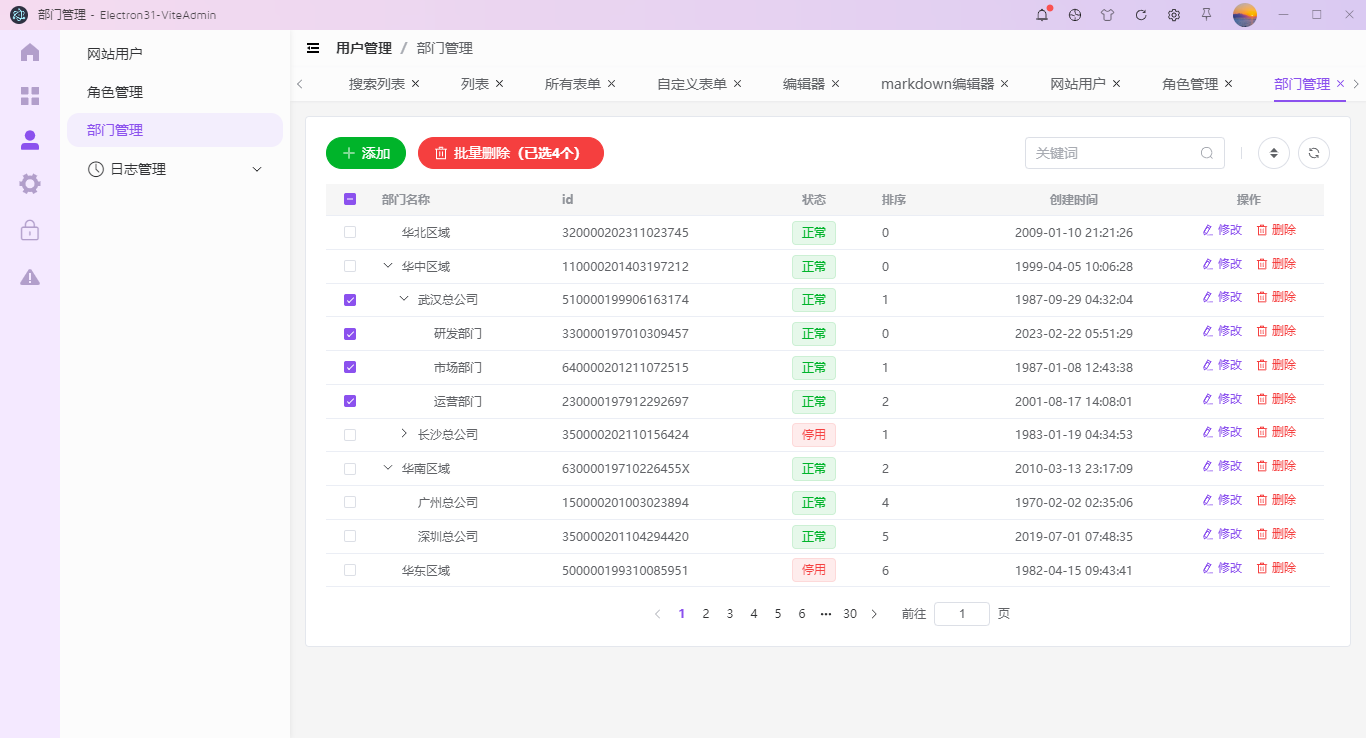Open notifications bell in the title bar
Image resolution: width=1366 pixels, height=738 pixels.
coord(1041,15)
